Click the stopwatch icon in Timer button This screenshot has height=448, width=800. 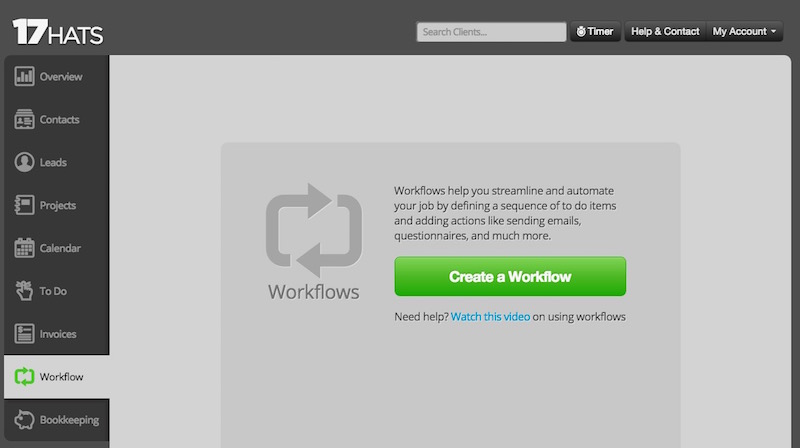(581, 32)
